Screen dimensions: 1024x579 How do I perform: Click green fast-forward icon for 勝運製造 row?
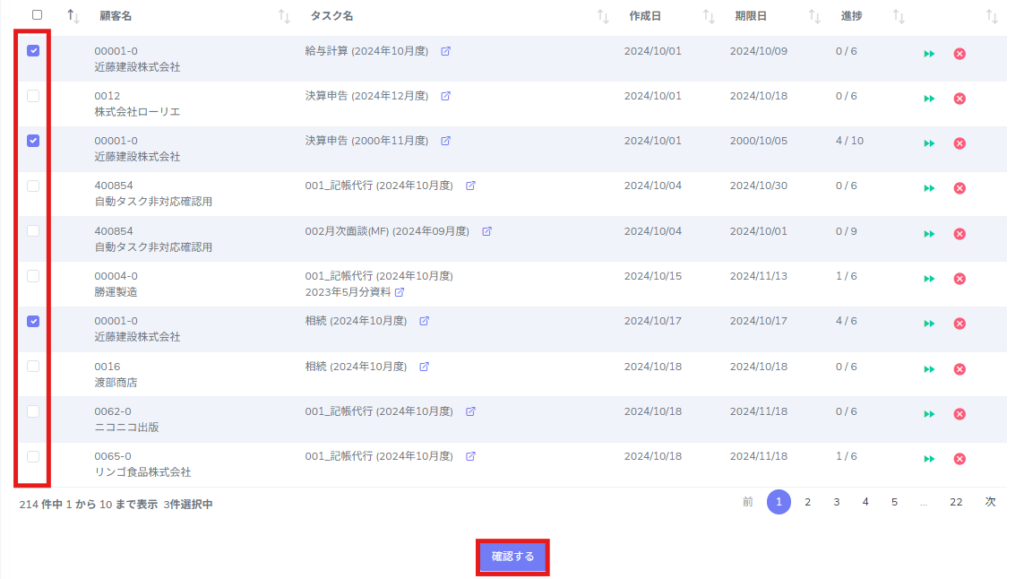[x=929, y=279]
